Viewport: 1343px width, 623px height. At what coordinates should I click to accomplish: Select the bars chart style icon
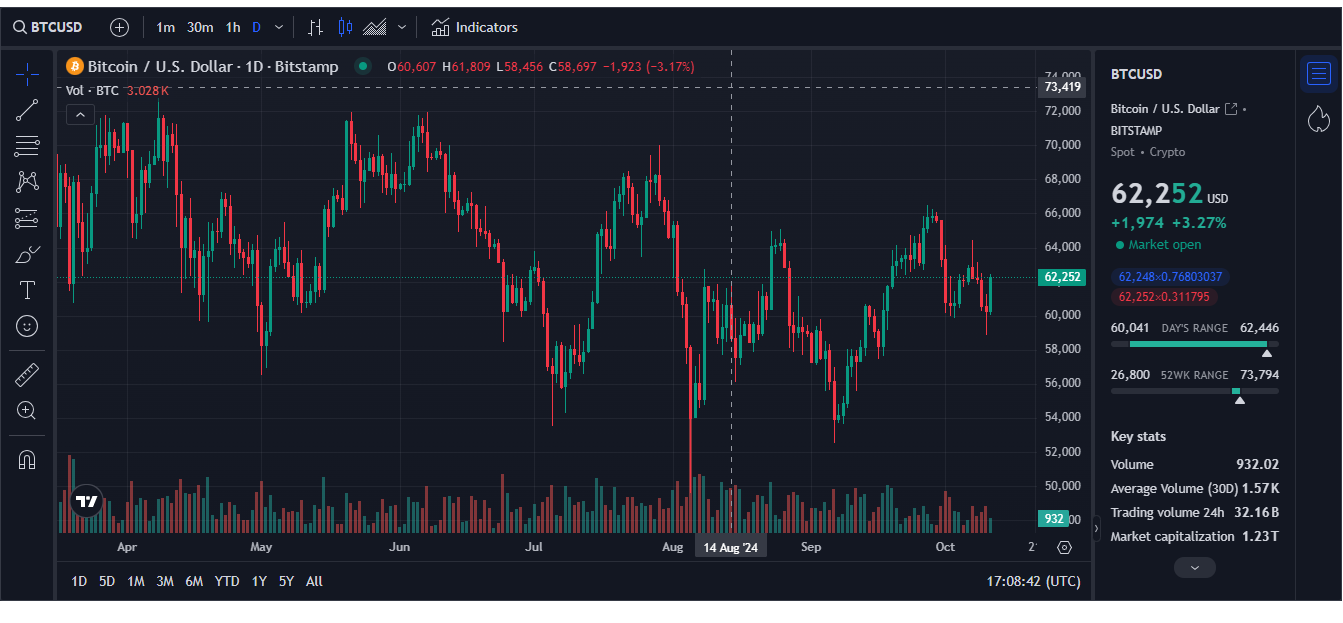pyautogui.click(x=315, y=27)
